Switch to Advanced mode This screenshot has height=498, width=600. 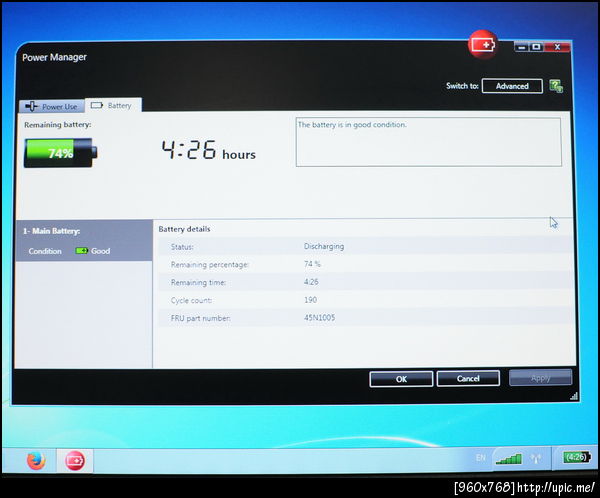[x=512, y=86]
